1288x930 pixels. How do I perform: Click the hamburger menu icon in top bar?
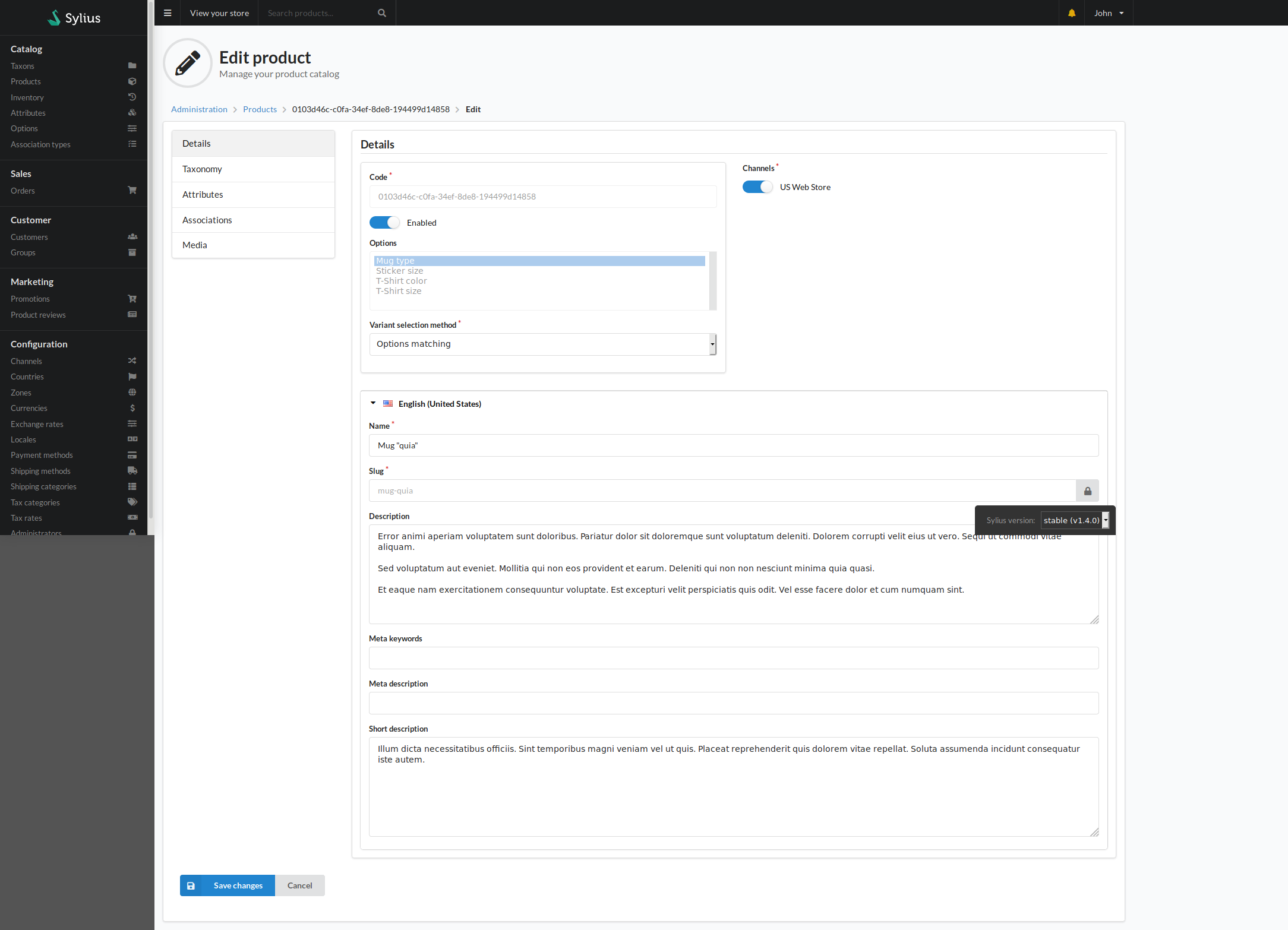[x=168, y=13]
